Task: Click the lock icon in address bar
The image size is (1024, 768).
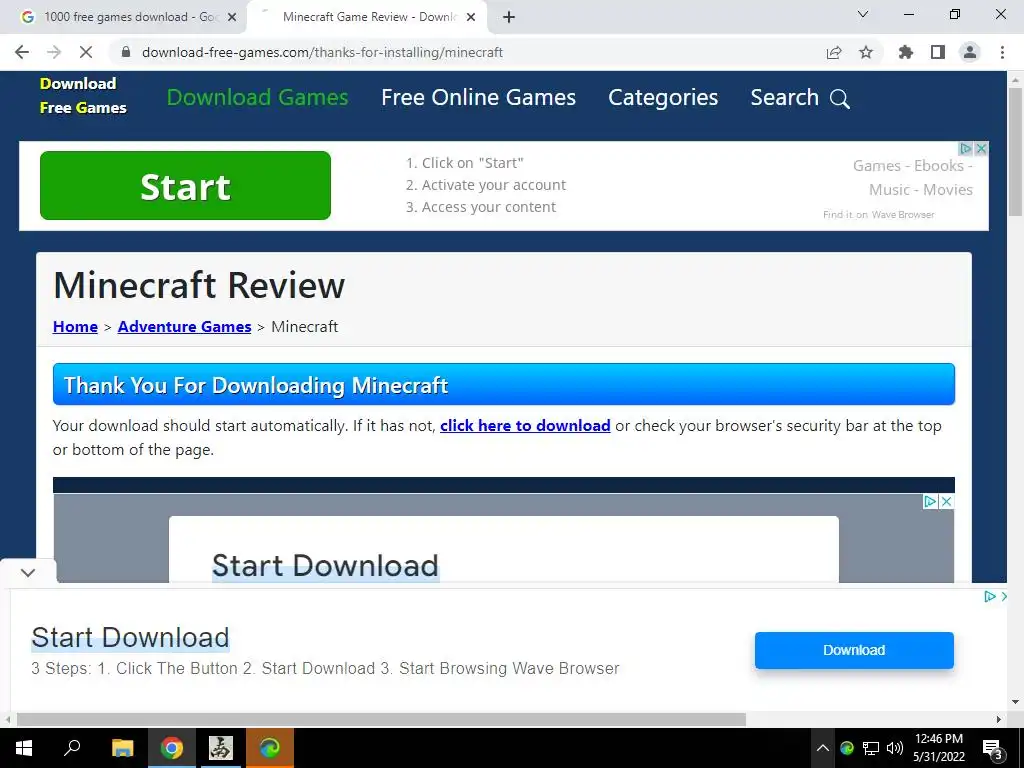Action: pos(126,52)
